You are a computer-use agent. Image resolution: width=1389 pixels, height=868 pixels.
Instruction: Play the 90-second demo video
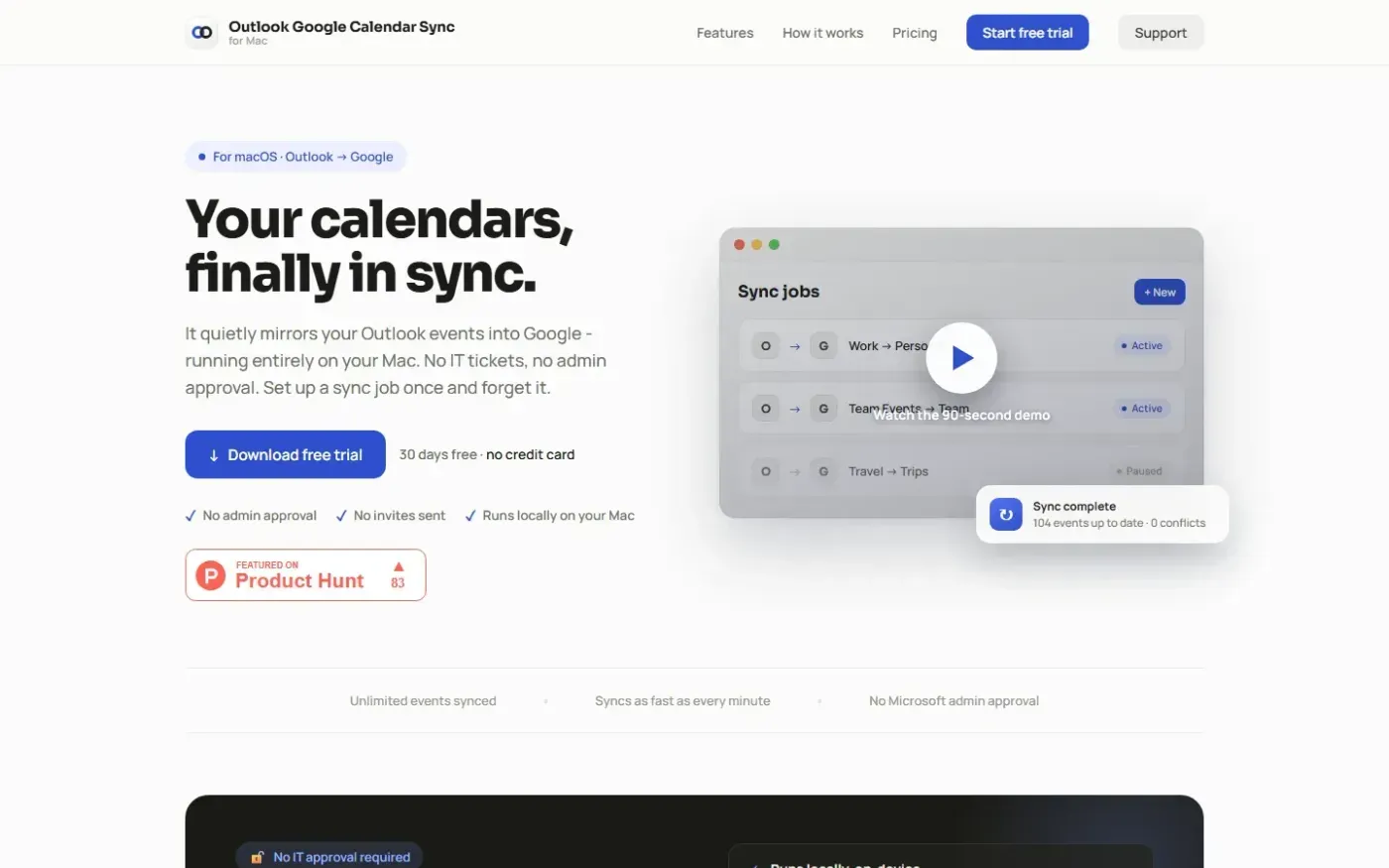pos(961,358)
